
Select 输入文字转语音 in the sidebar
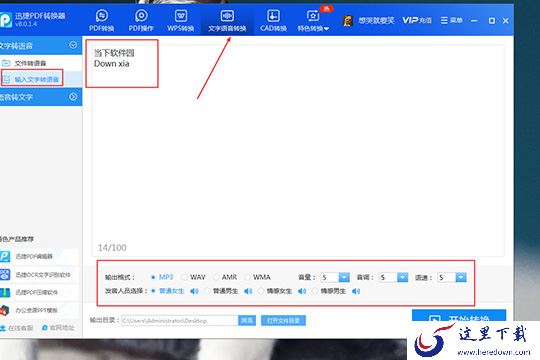click(x=37, y=79)
